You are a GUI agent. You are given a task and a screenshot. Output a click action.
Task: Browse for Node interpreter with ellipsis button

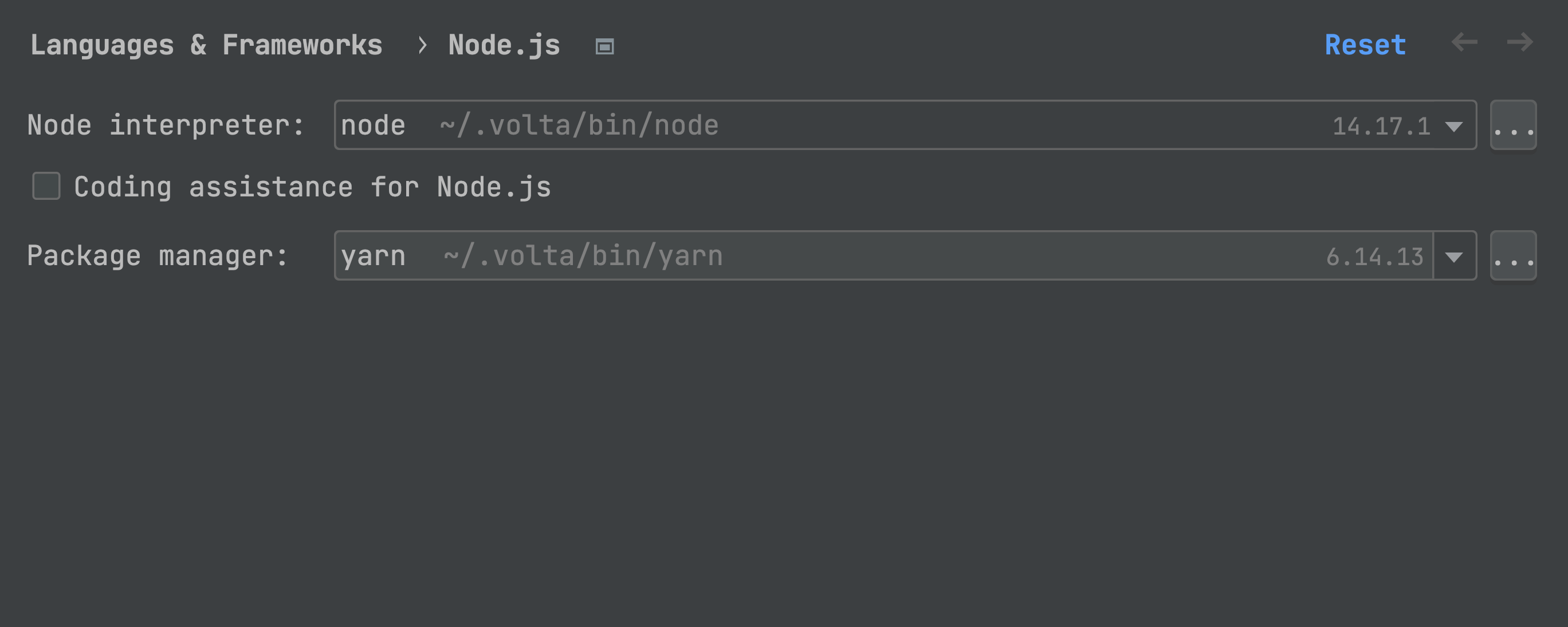click(x=1512, y=125)
